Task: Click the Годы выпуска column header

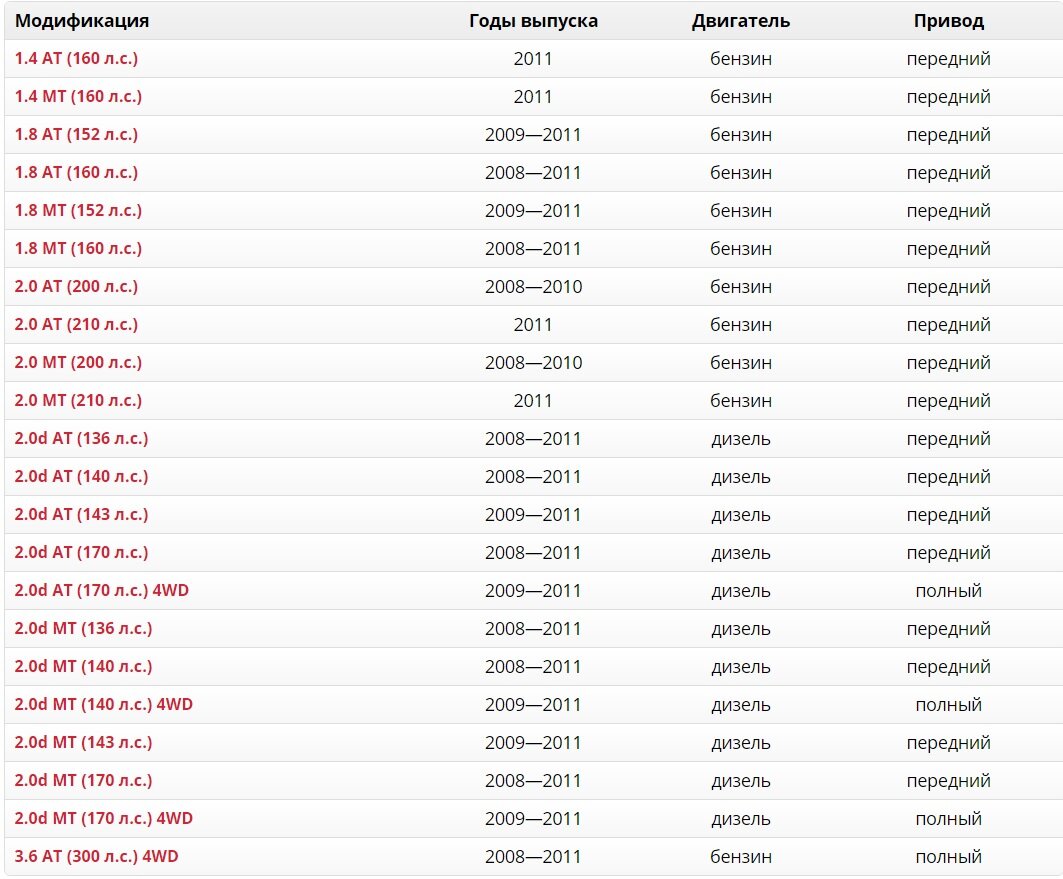Action: click(x=533, y=21)
